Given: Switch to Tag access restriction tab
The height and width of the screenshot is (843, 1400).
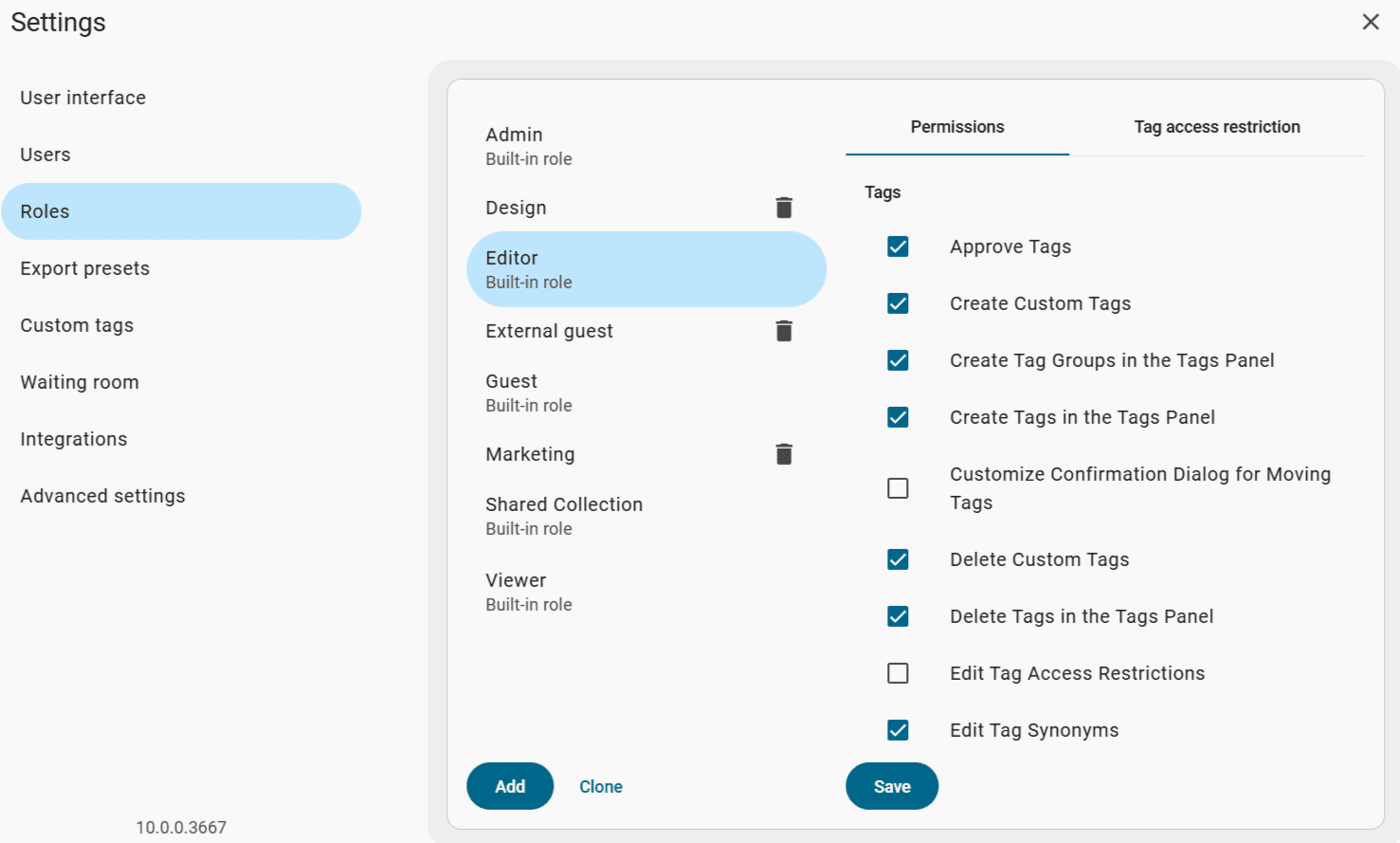Looking at the screenshot, I should click(x=1216, y=127).
